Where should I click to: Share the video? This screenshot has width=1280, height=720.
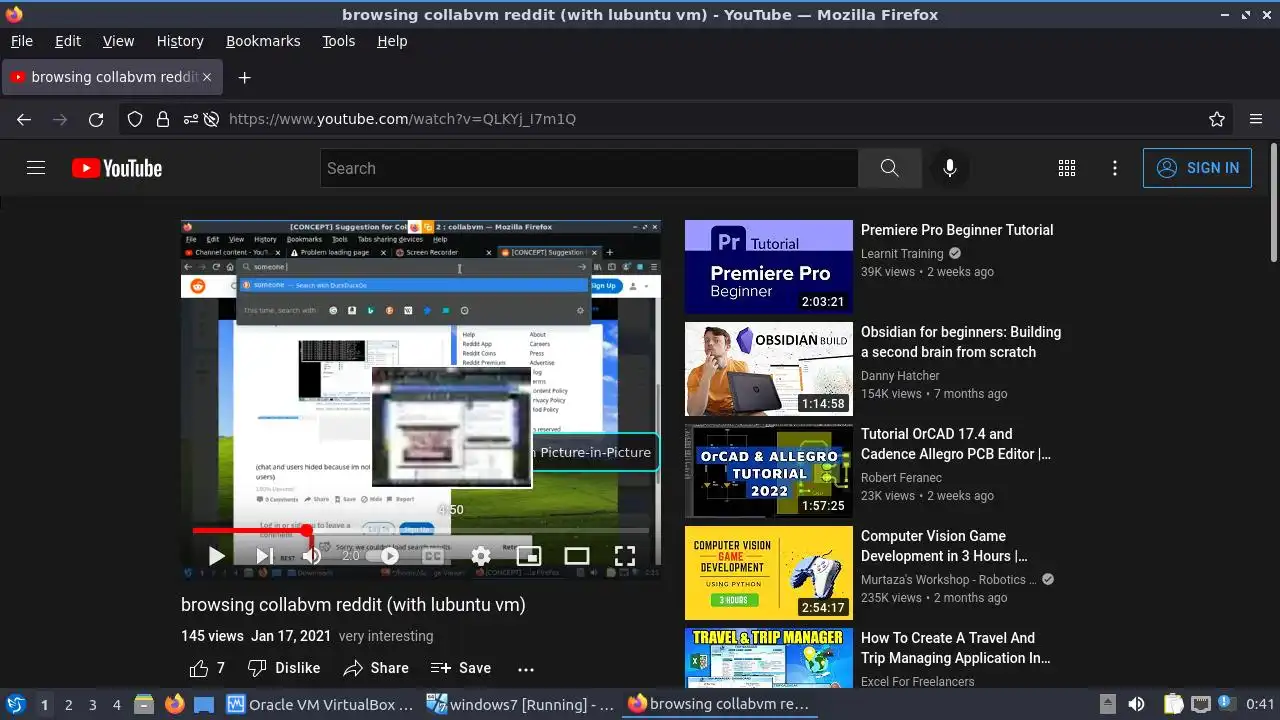[376, 668]
